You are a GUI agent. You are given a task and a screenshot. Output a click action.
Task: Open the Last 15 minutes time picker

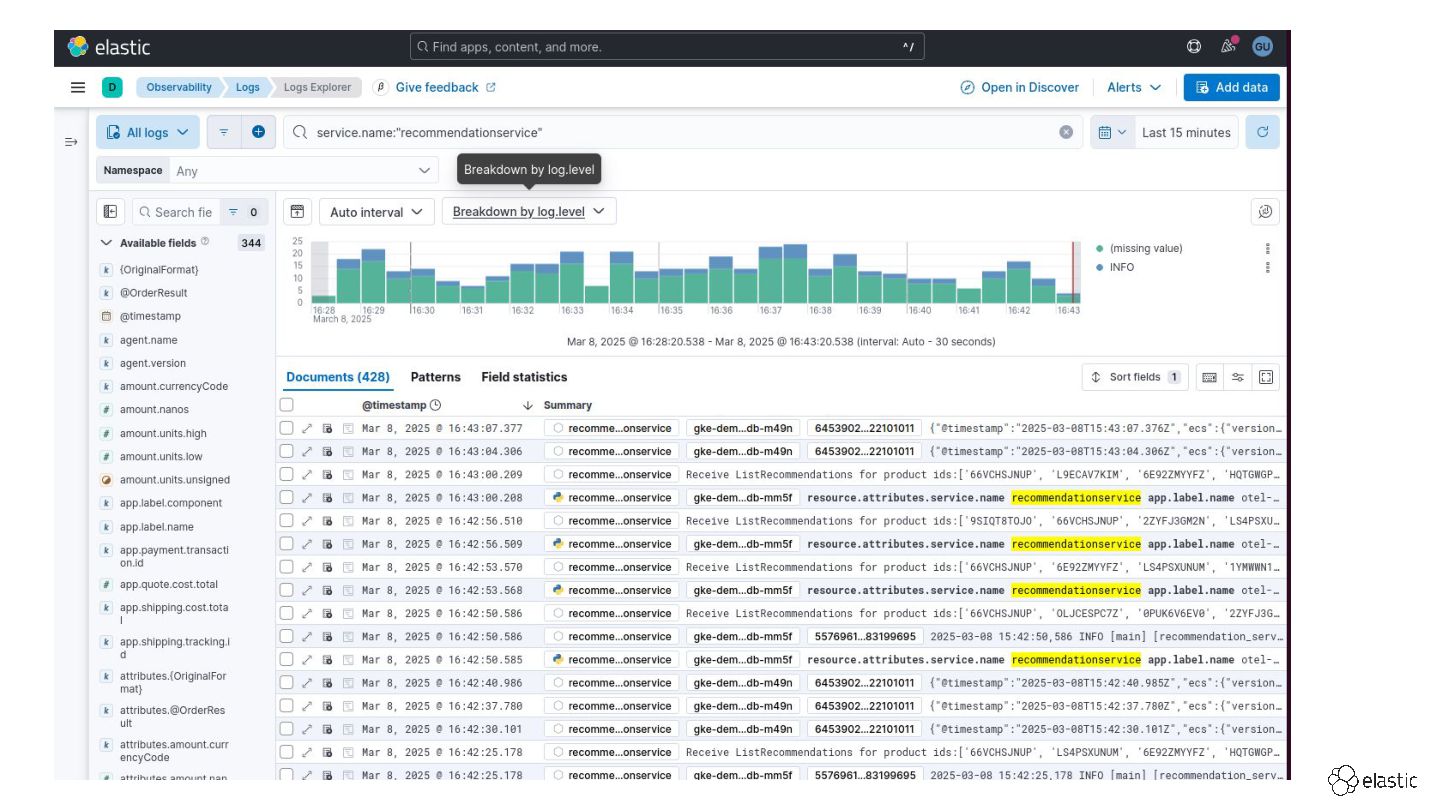click(1186, 132)
